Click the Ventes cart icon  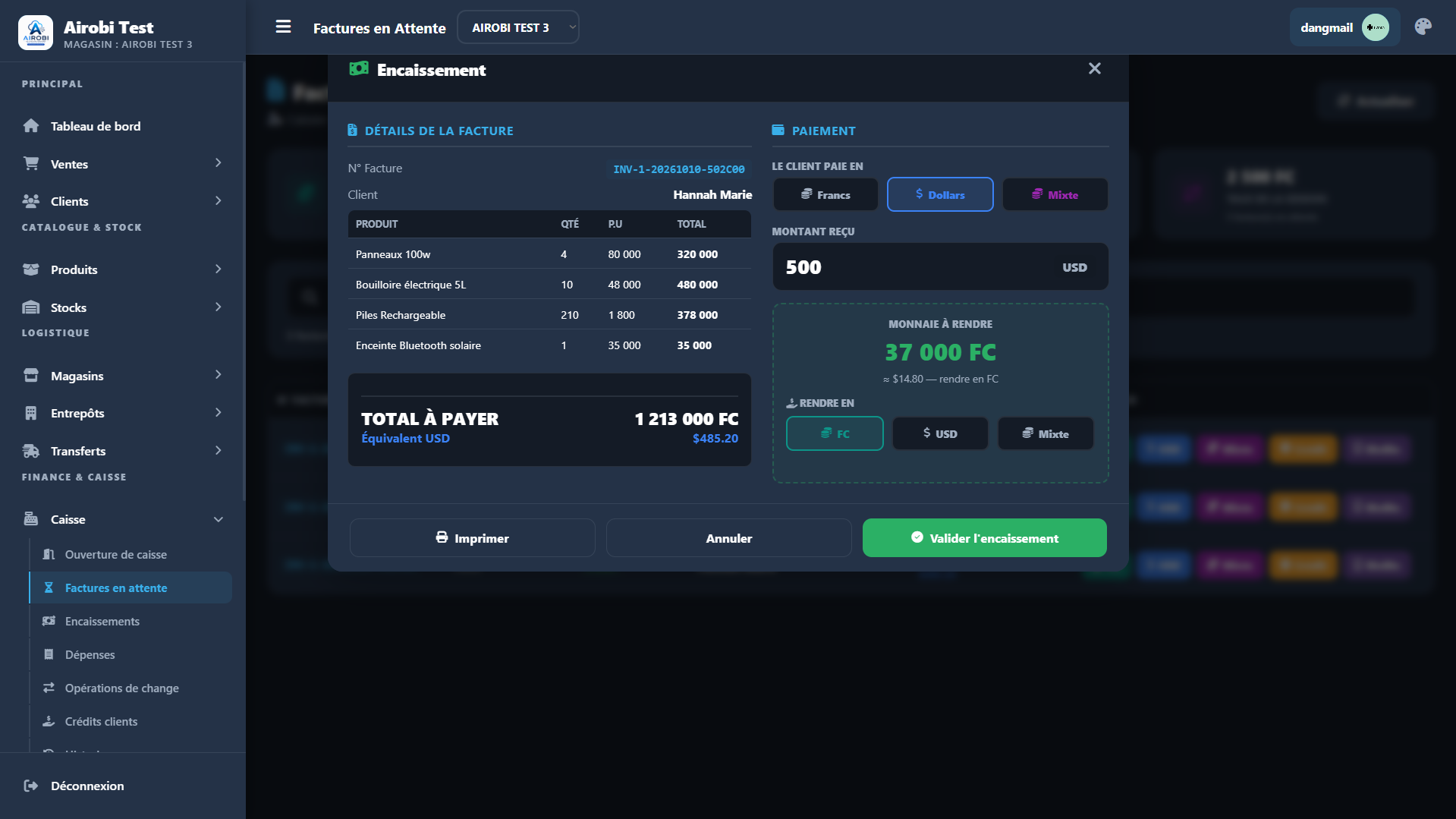(x=31, y=164)
